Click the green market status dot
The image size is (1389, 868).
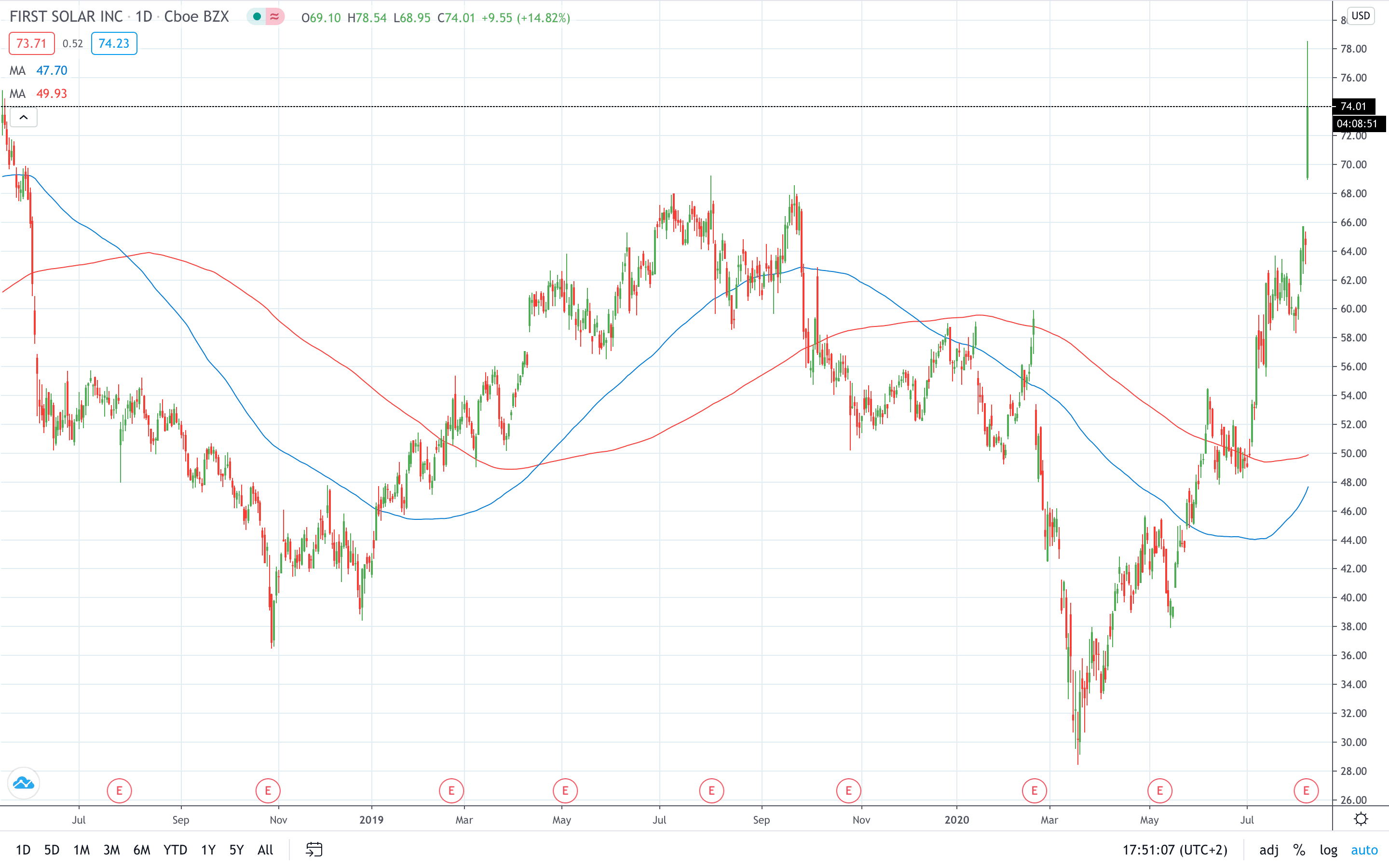click(257, 17)
